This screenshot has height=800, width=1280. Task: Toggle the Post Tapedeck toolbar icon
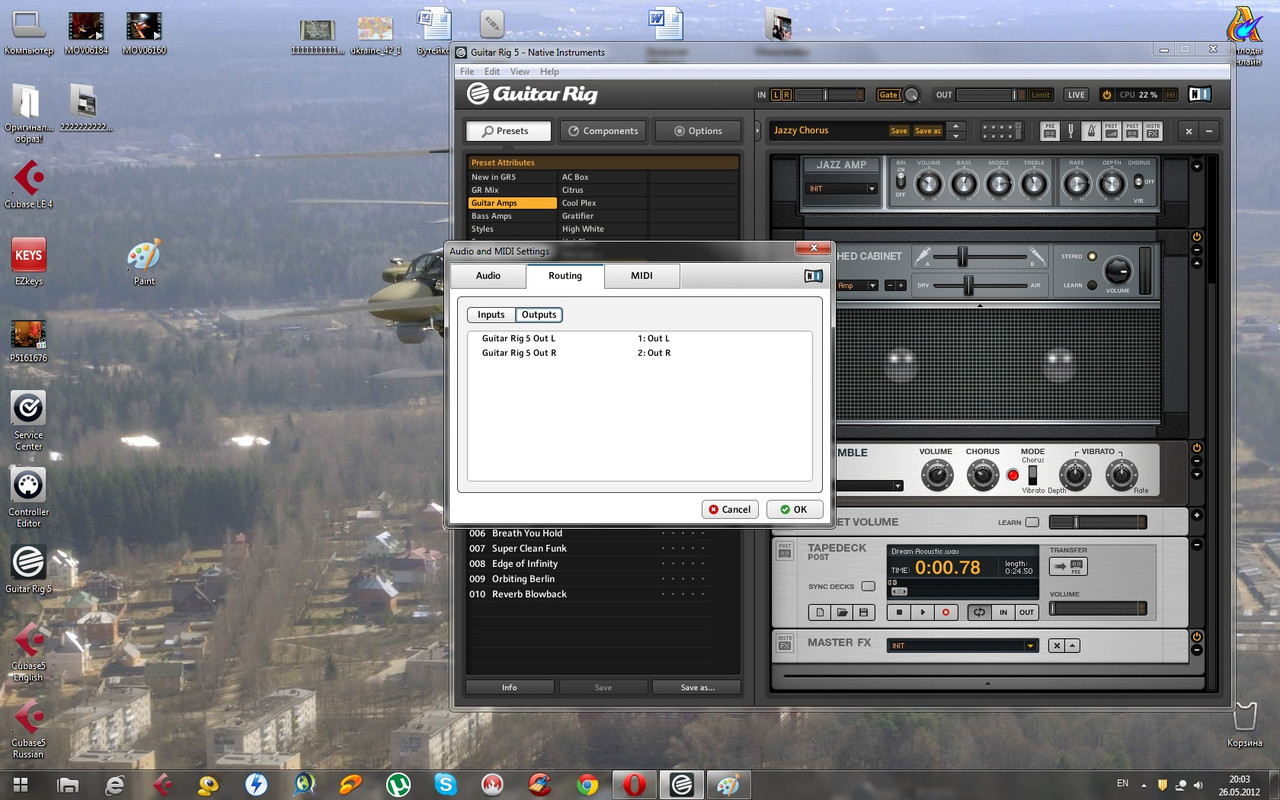[x=1133, y=130]
